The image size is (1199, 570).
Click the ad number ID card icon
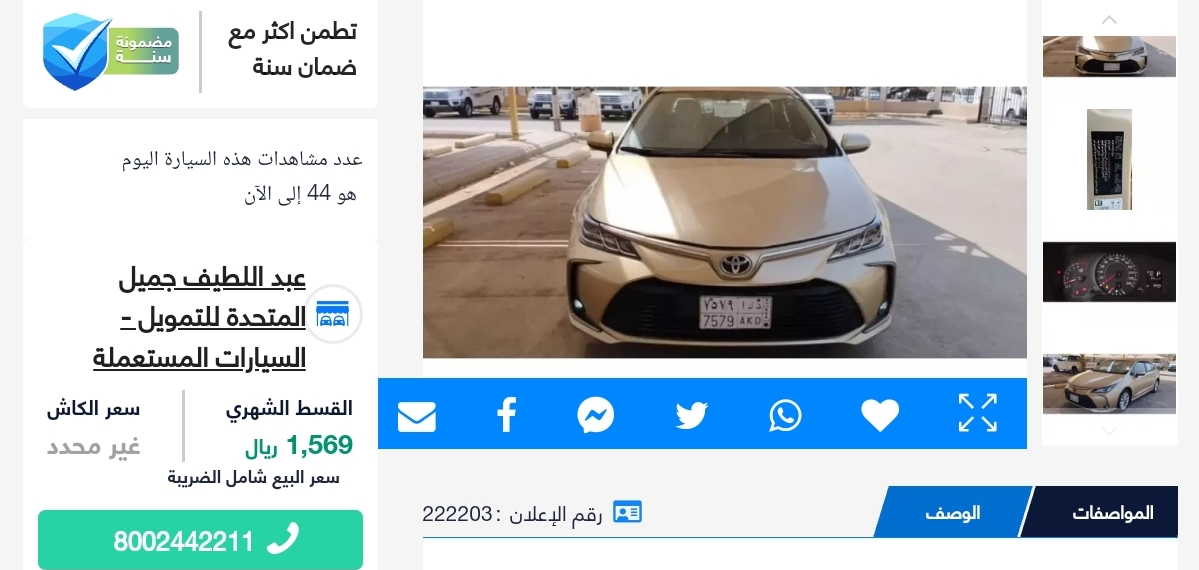pyautogui.click(x=627, y=512)
